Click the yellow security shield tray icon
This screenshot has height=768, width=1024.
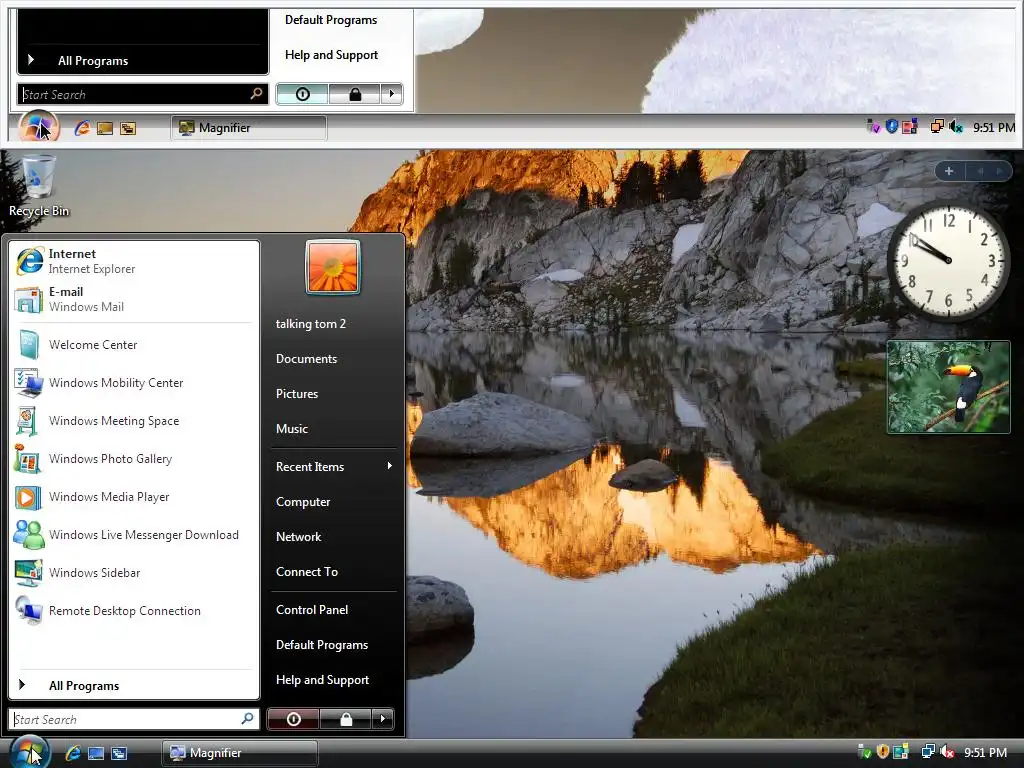coord(883,752)
